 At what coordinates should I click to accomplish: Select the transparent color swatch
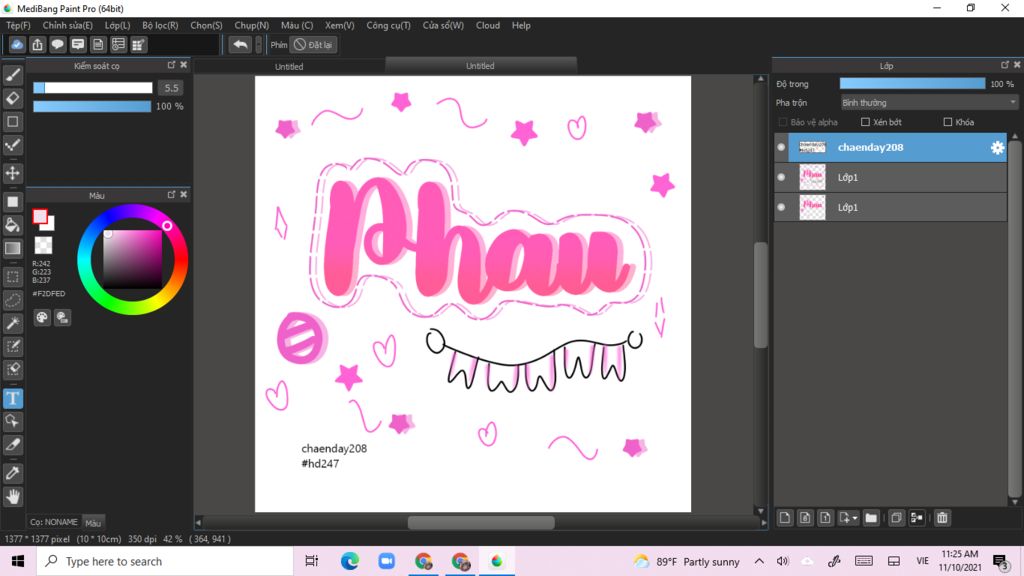(43, 245)
